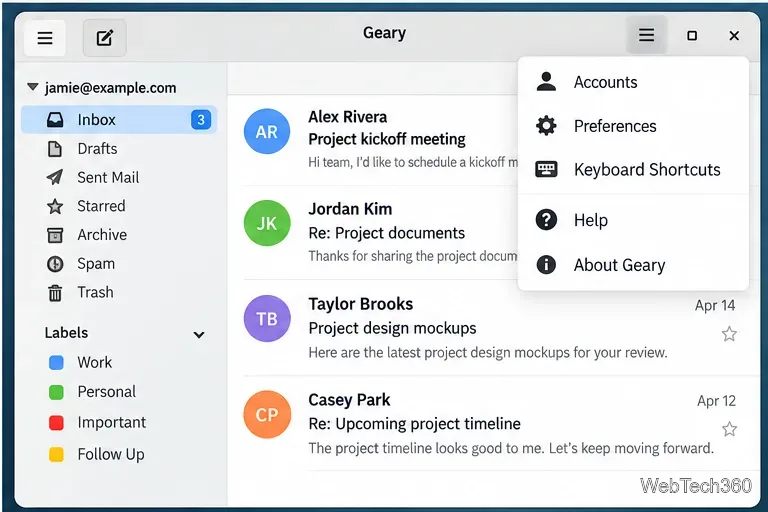768x512 pixels.
Task: Click the sender name Jordan Kim
Action: click(350, 209)
